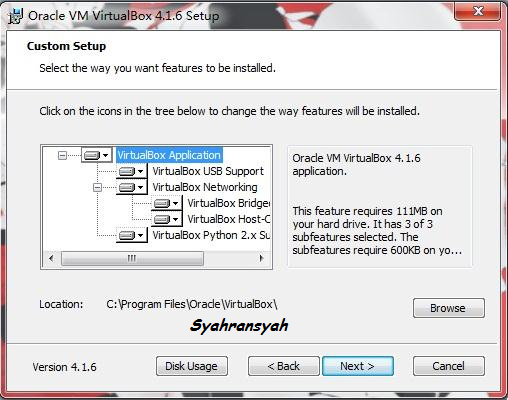Image resolution: width=508 pixels, height=400 pixels.
Task: Click the feature tree horizontal scrollbar thumb
Action: coord(132,258)
